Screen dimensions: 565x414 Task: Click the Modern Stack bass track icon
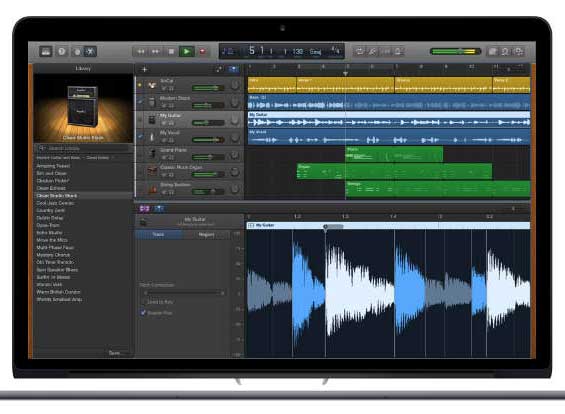[152, 102]
